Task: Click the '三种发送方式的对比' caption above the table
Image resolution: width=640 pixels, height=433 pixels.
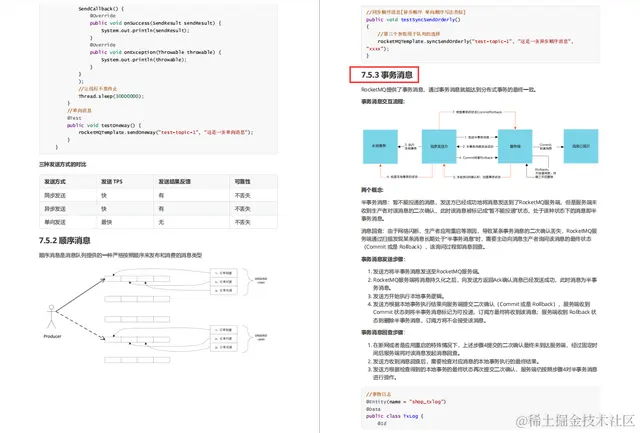Action: [x=63, y=164]
